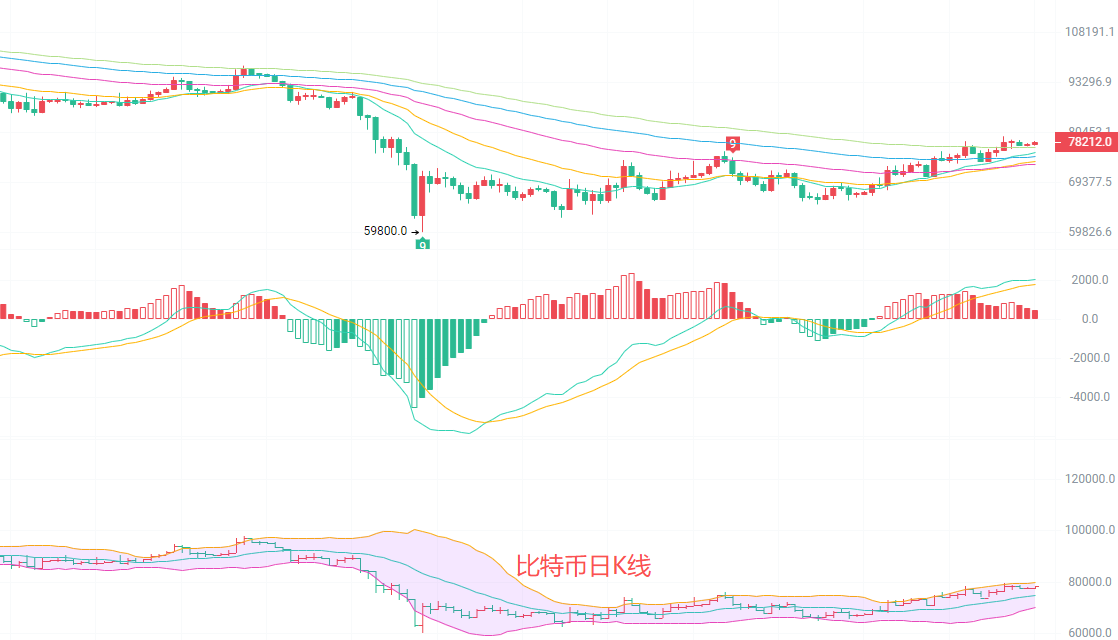Click the 60000.0 Bollinger axis label
Screen dimensions: 1118x640
click(1089, 633)
